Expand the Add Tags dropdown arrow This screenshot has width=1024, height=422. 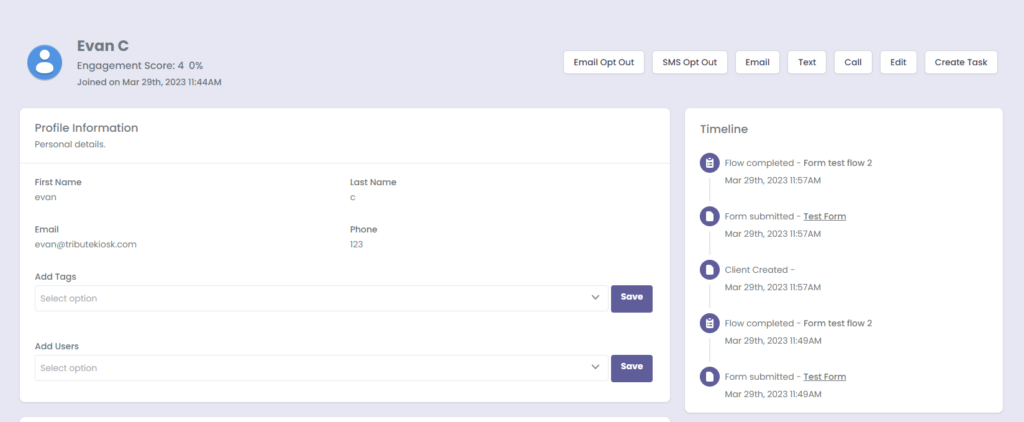(x=594, y=298)
